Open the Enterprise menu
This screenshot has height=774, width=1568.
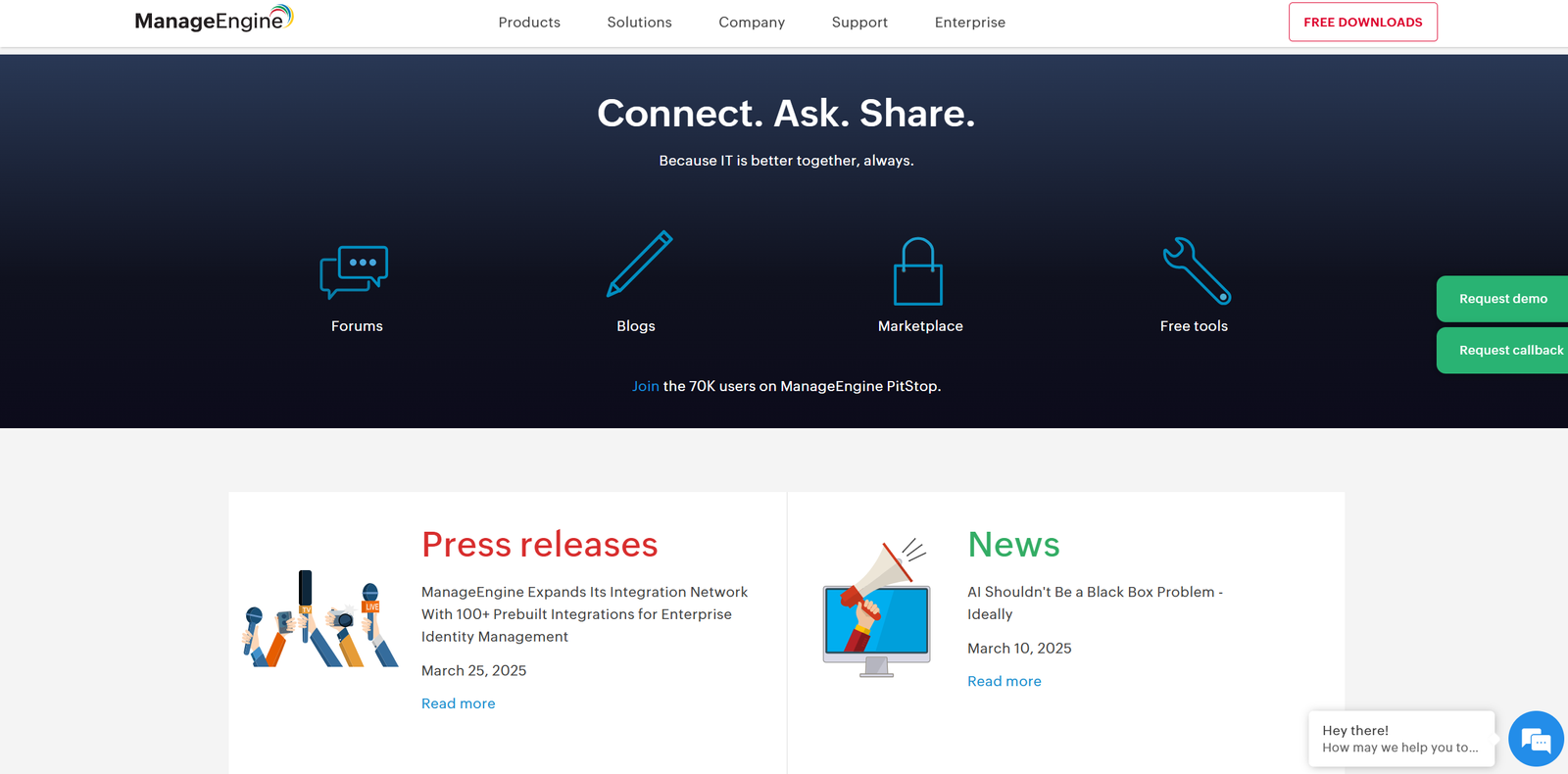pos(970,23)
